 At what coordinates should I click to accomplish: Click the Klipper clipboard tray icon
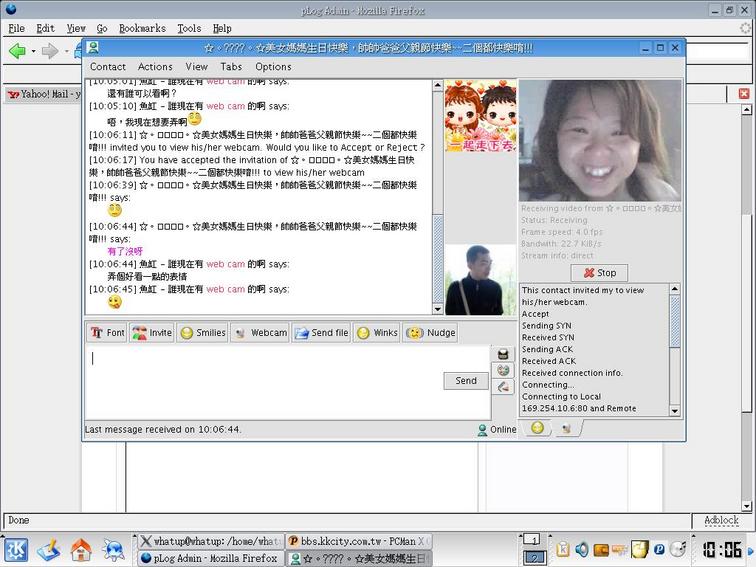point(563,550)
